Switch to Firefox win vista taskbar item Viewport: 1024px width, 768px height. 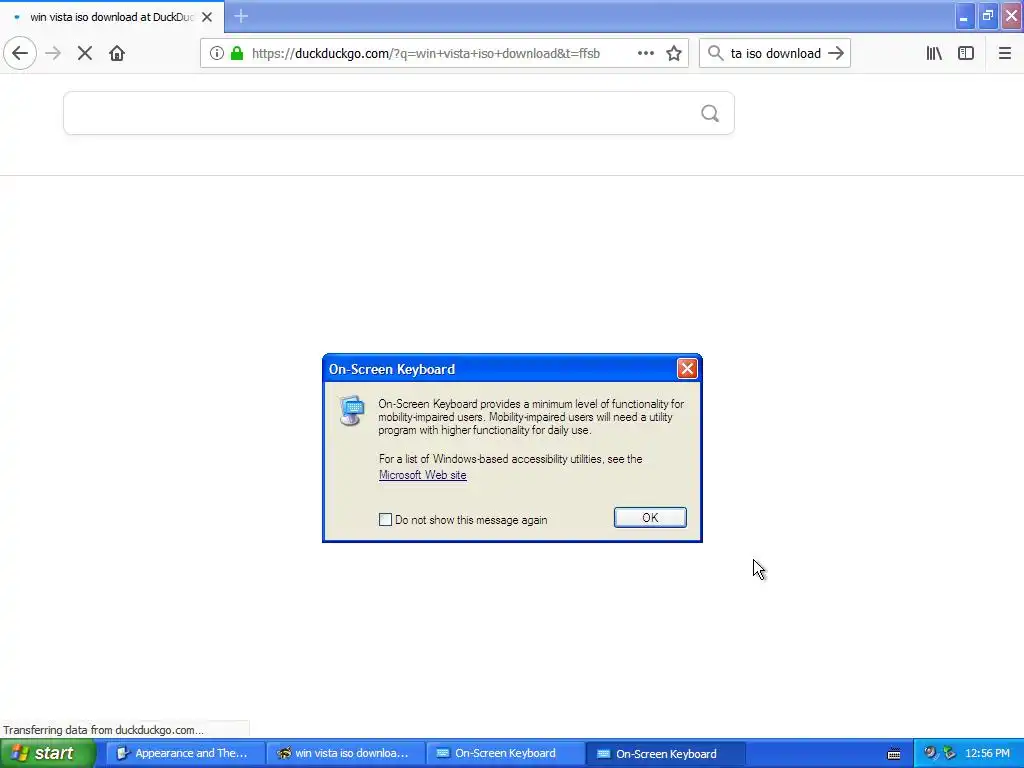tap(344, 754)
